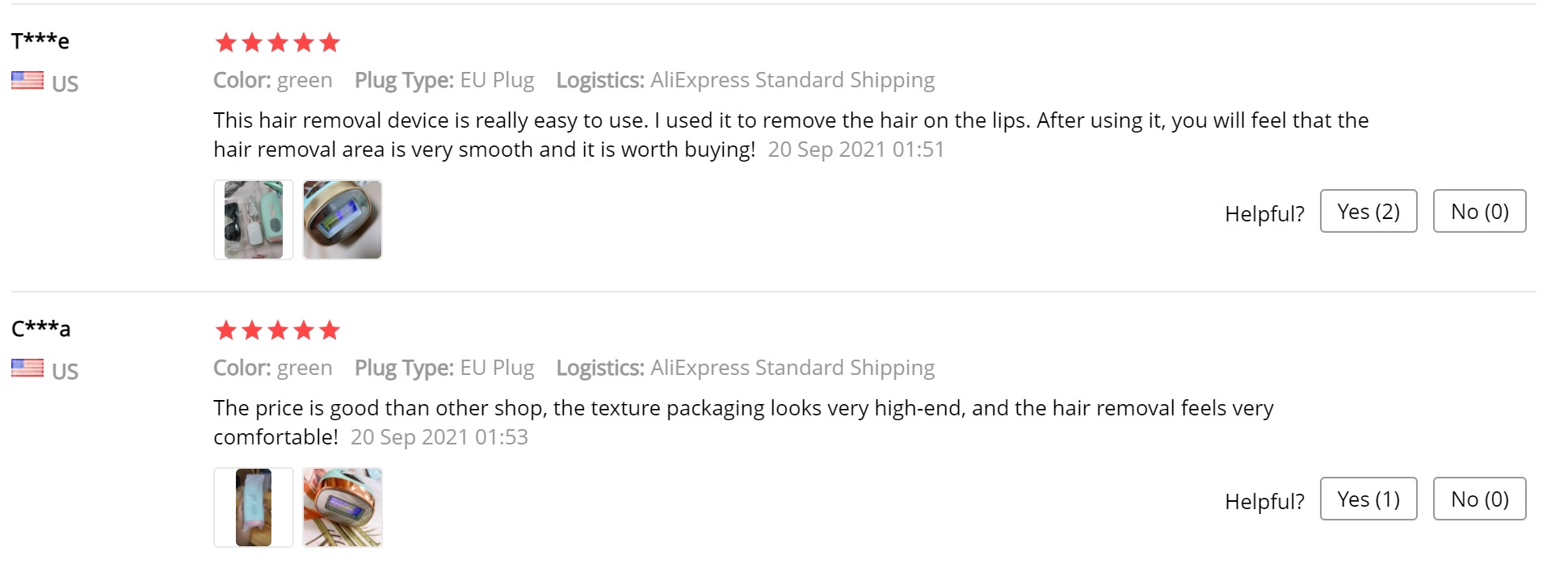Click the third star in C***a's rating

278,331
